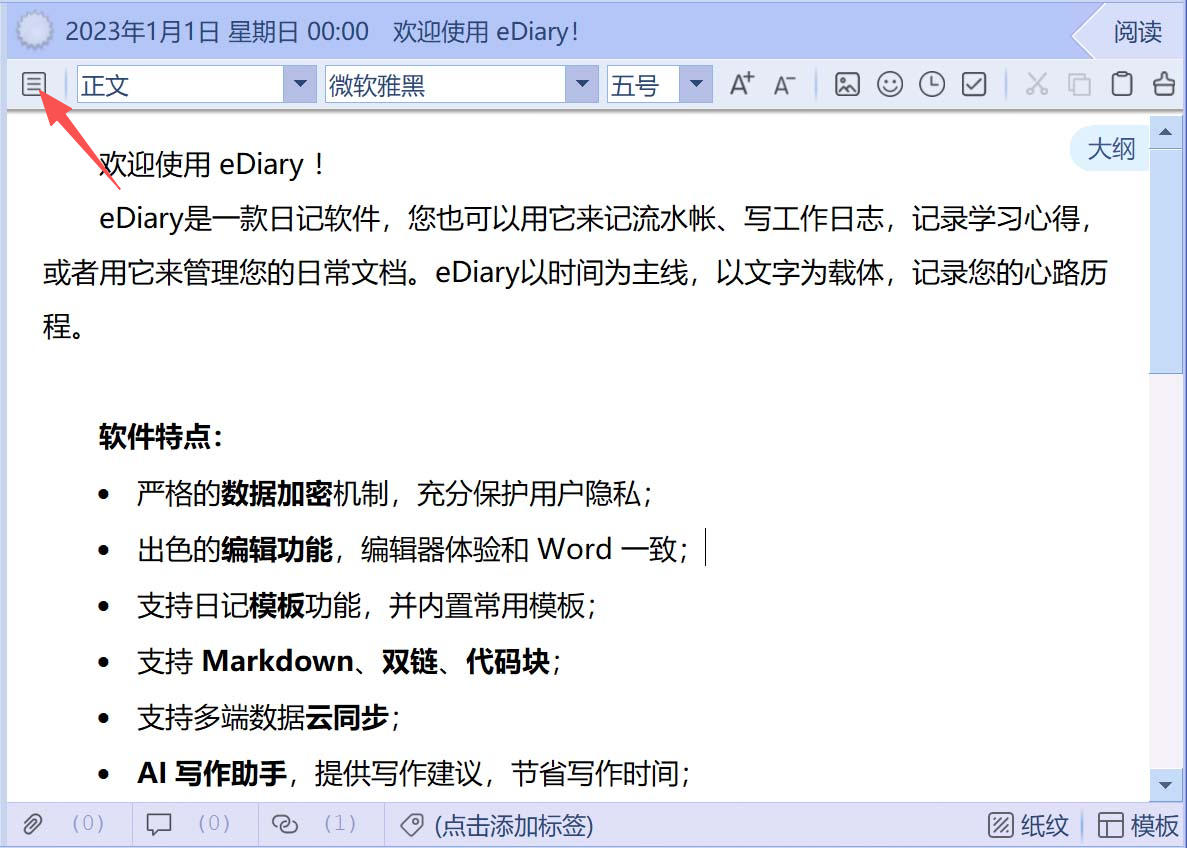Open comments via the speech bubble icon
The height and width of the screenshot is (848, 1187).
pos(159,824)
